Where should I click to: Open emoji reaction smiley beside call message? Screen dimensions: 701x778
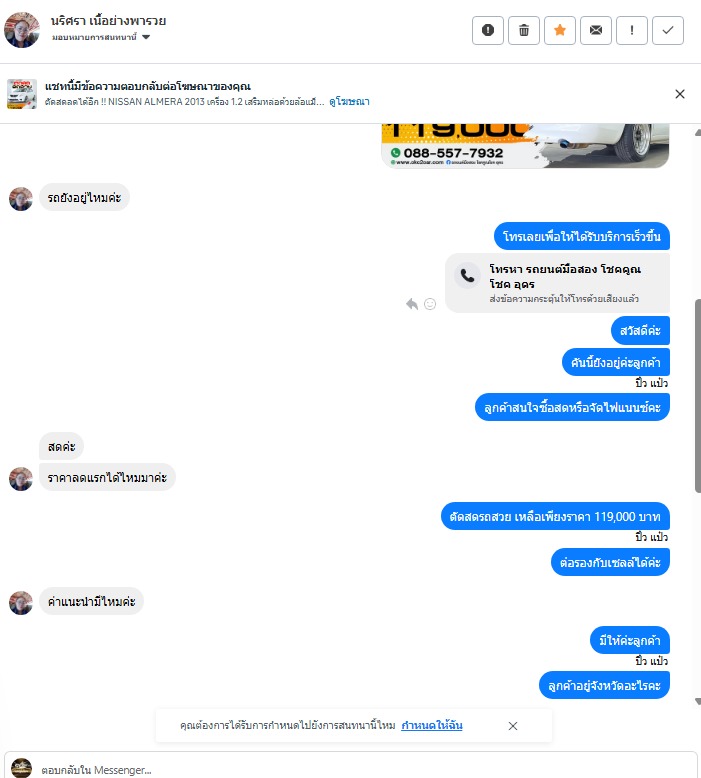pos(430,304)
